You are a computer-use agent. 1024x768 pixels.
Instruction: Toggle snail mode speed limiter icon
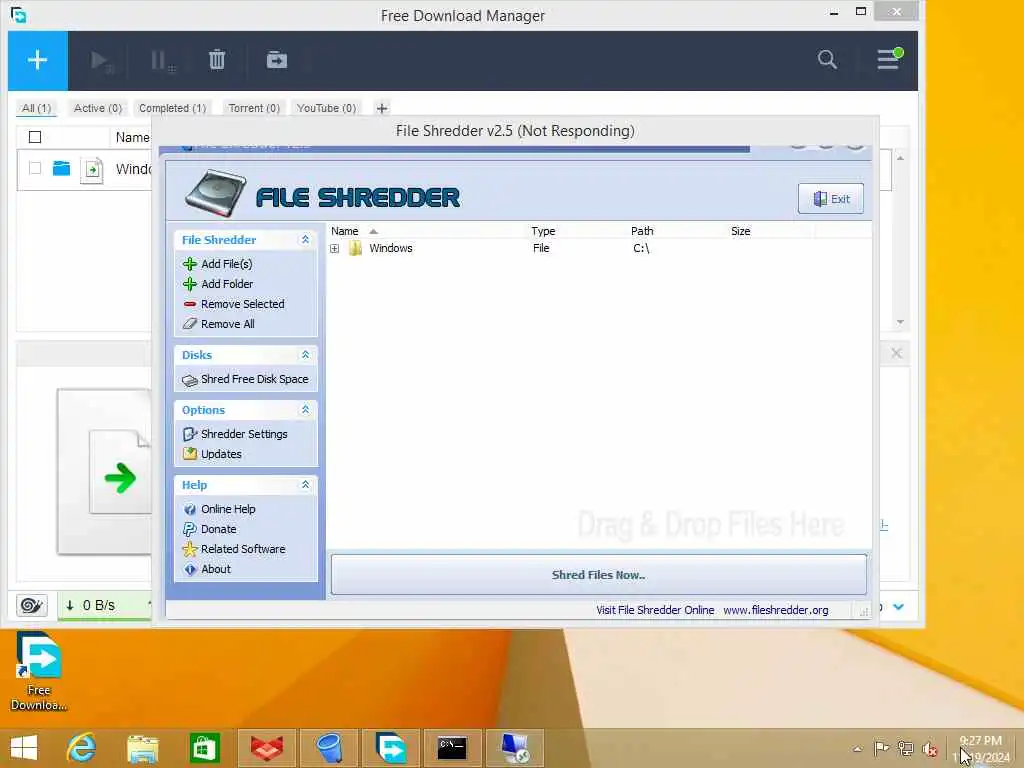[31, 605]
